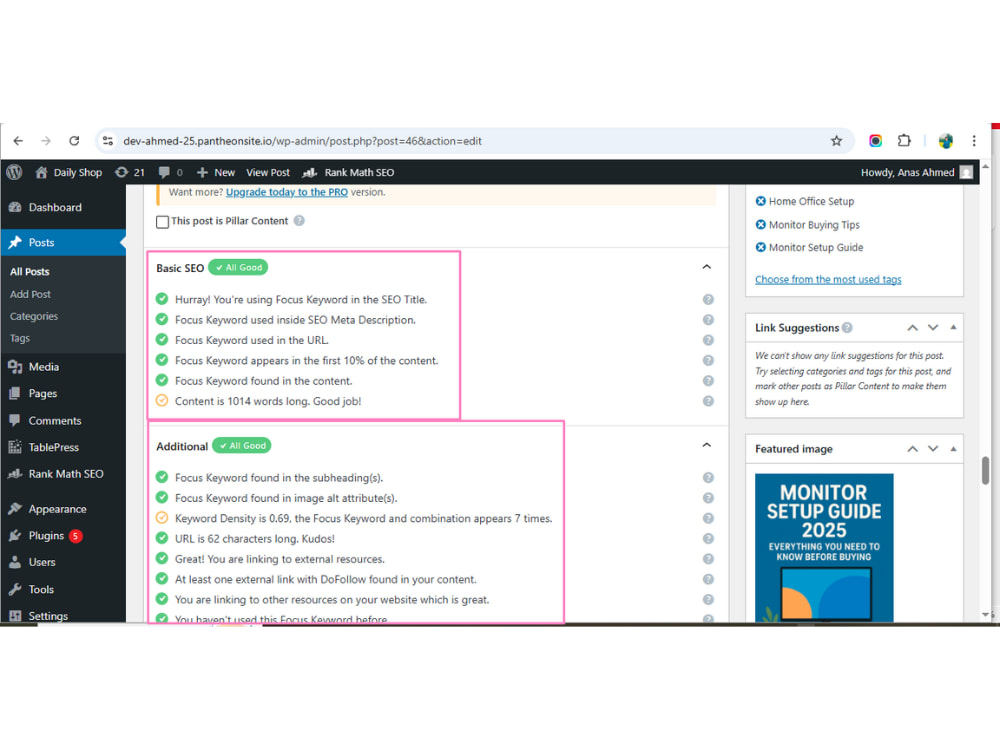
Task: Collapse the Additional section
Action: click(707, 445)
